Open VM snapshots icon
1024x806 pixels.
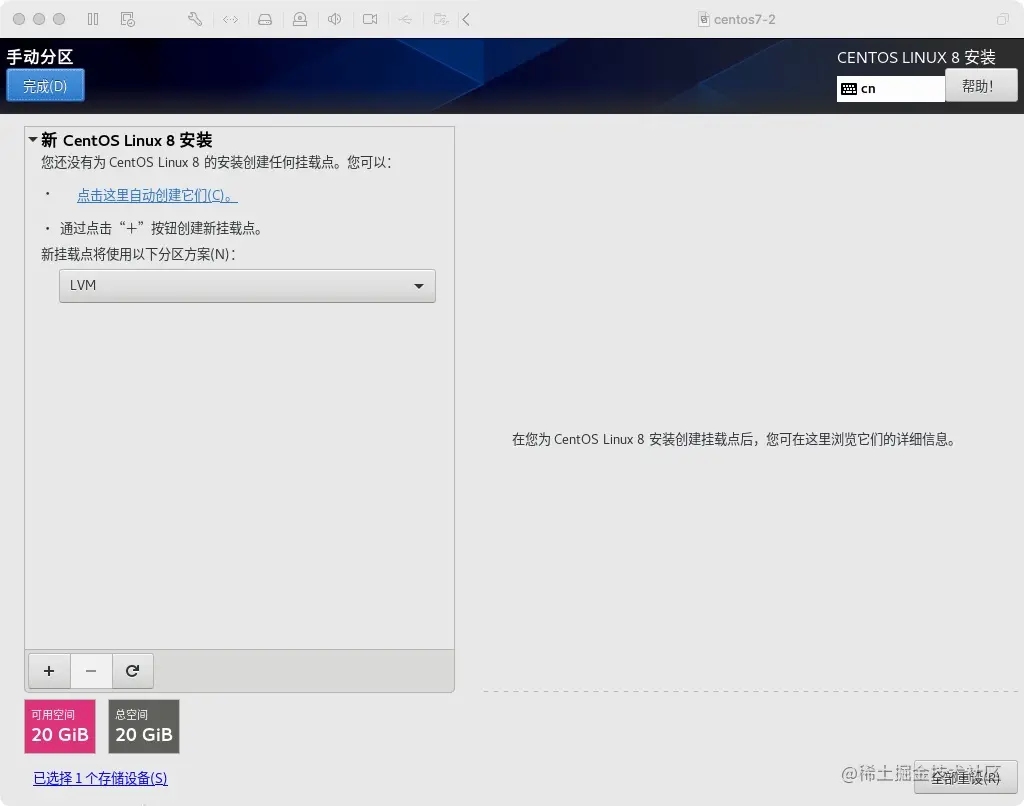(128, 20)
